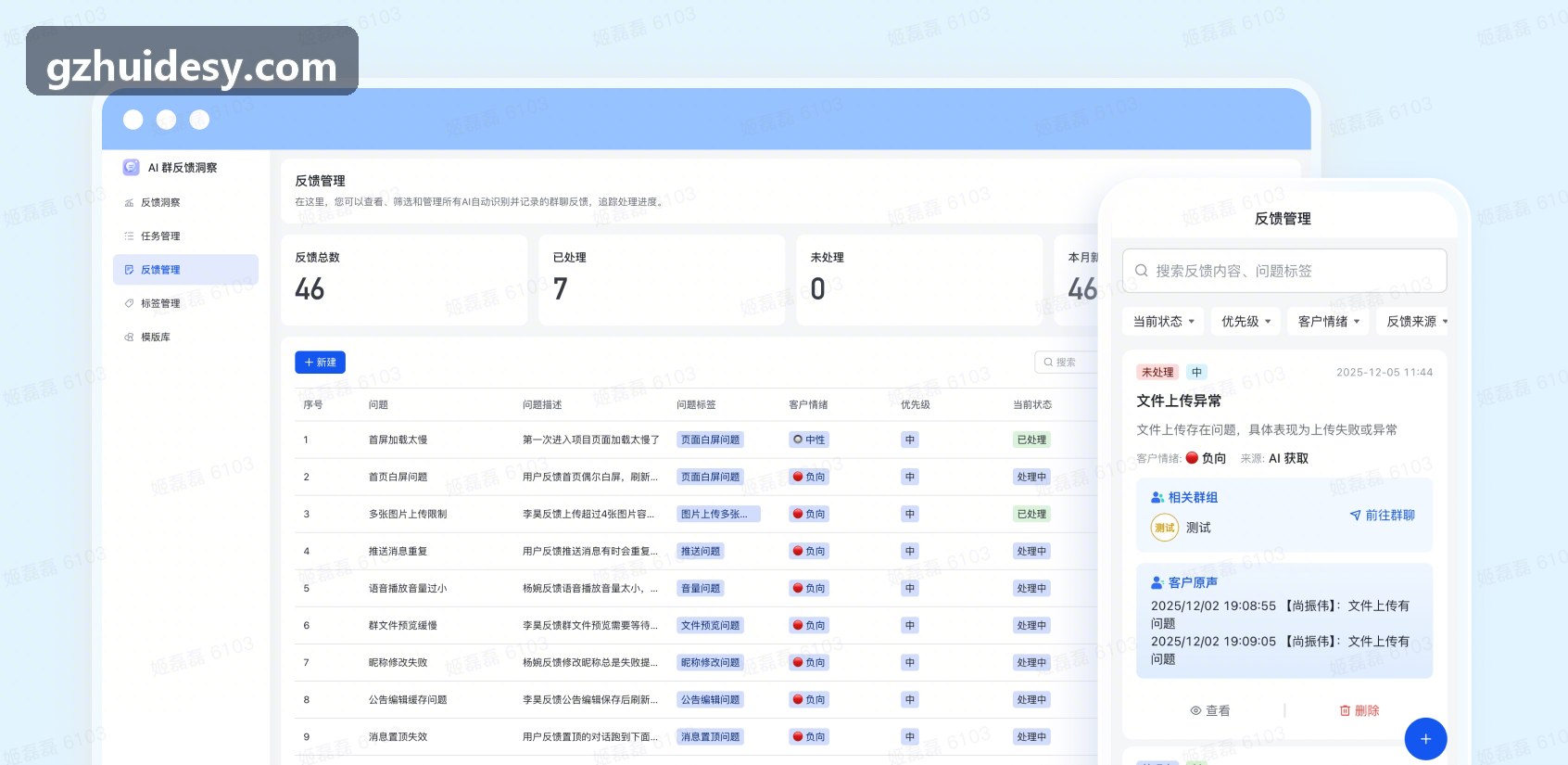Click the 新建 button
This screenshot has width=1568, height=765.
pos(320,363)
